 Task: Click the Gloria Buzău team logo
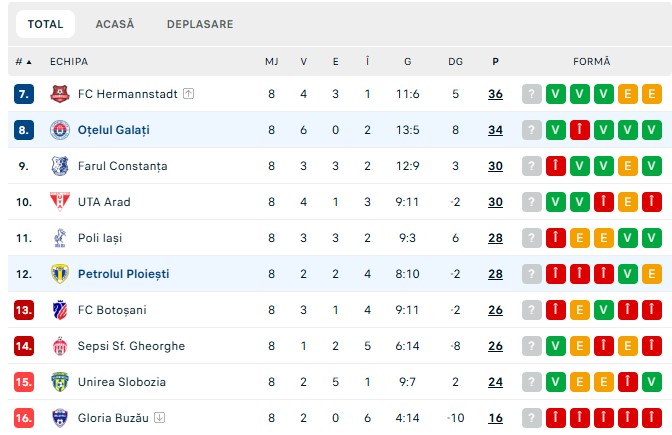pos(60,418)
